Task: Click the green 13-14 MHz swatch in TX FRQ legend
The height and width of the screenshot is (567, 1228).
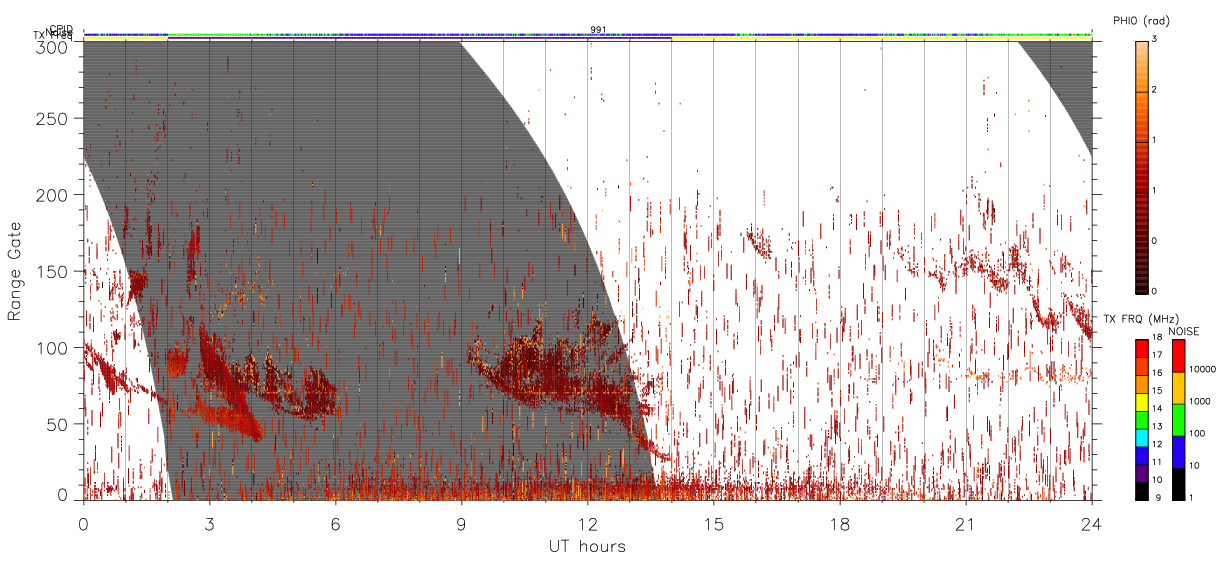Action: pyautogui.click(x=1142, y=420)
